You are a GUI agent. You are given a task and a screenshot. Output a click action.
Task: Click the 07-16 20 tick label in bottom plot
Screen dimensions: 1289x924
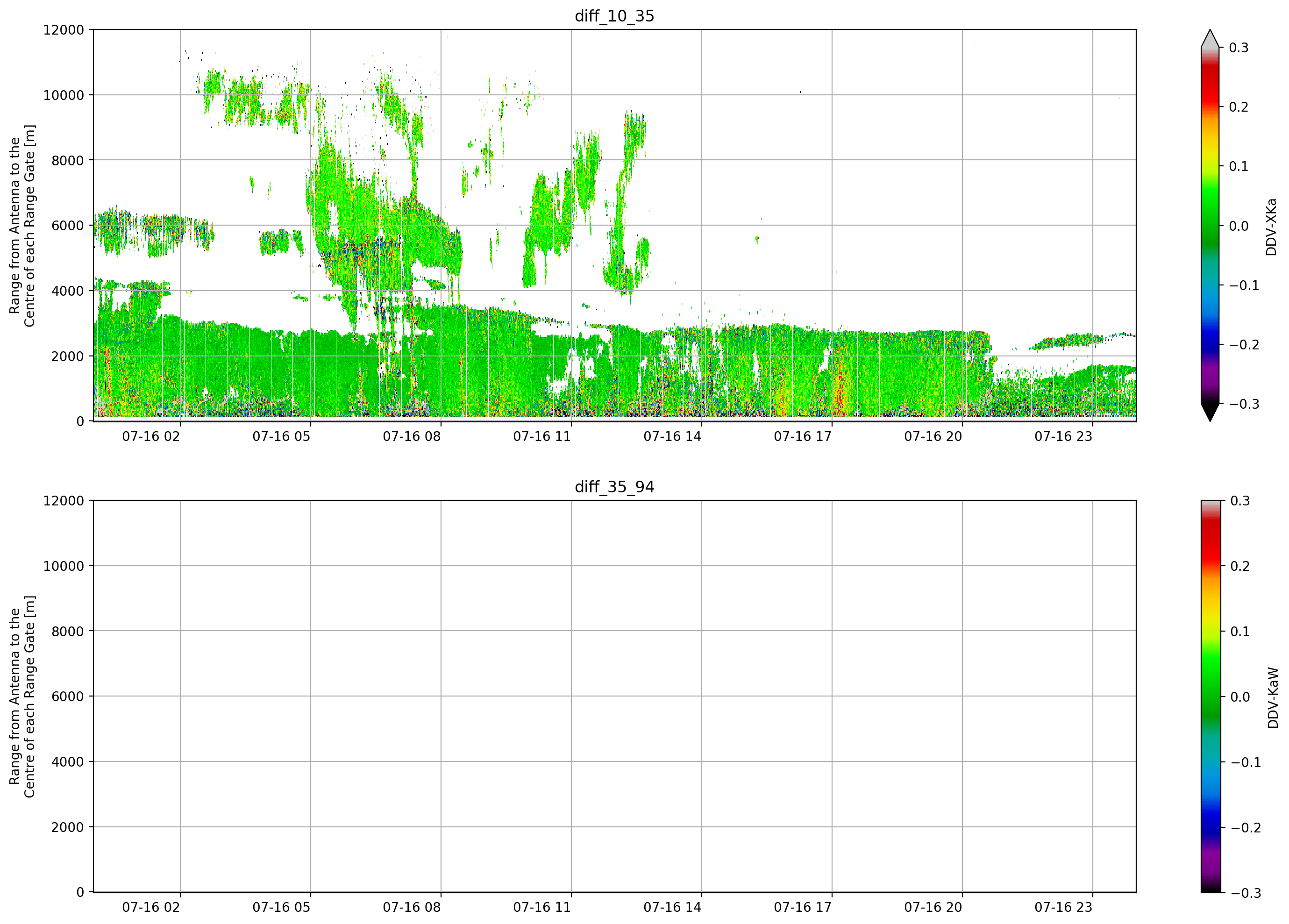point(933,908)
